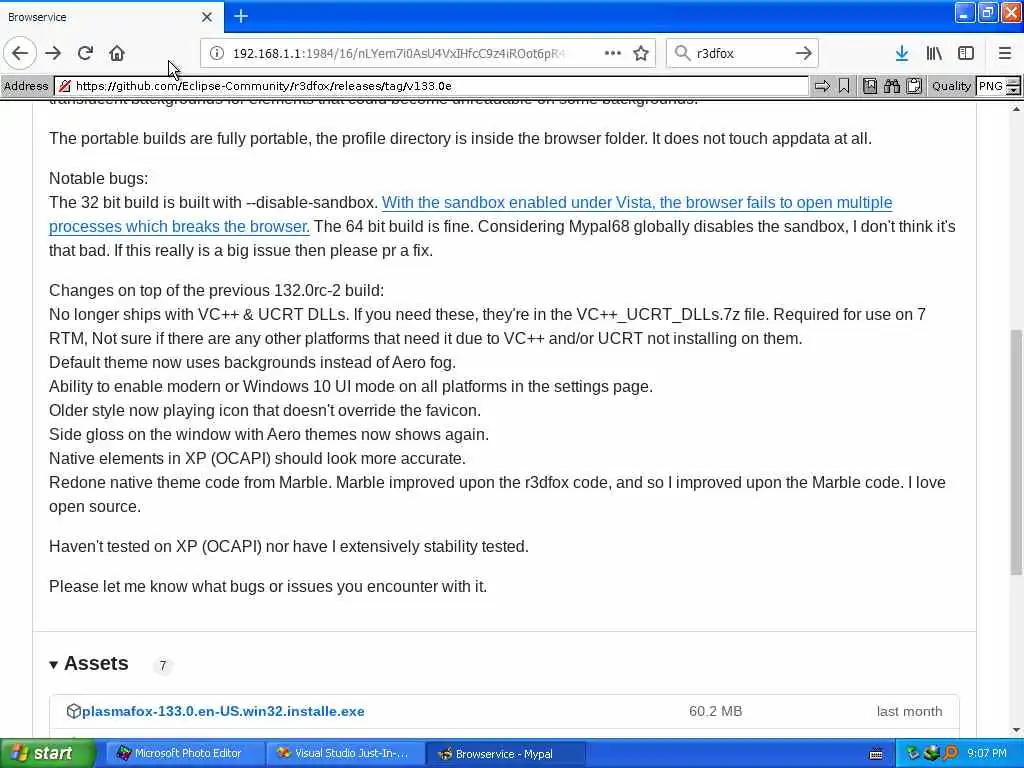Image resolution: width=1024 pixels, height=768 pixels.
Task: Click the scrollbar up arrow
Action: (1016, 110)
